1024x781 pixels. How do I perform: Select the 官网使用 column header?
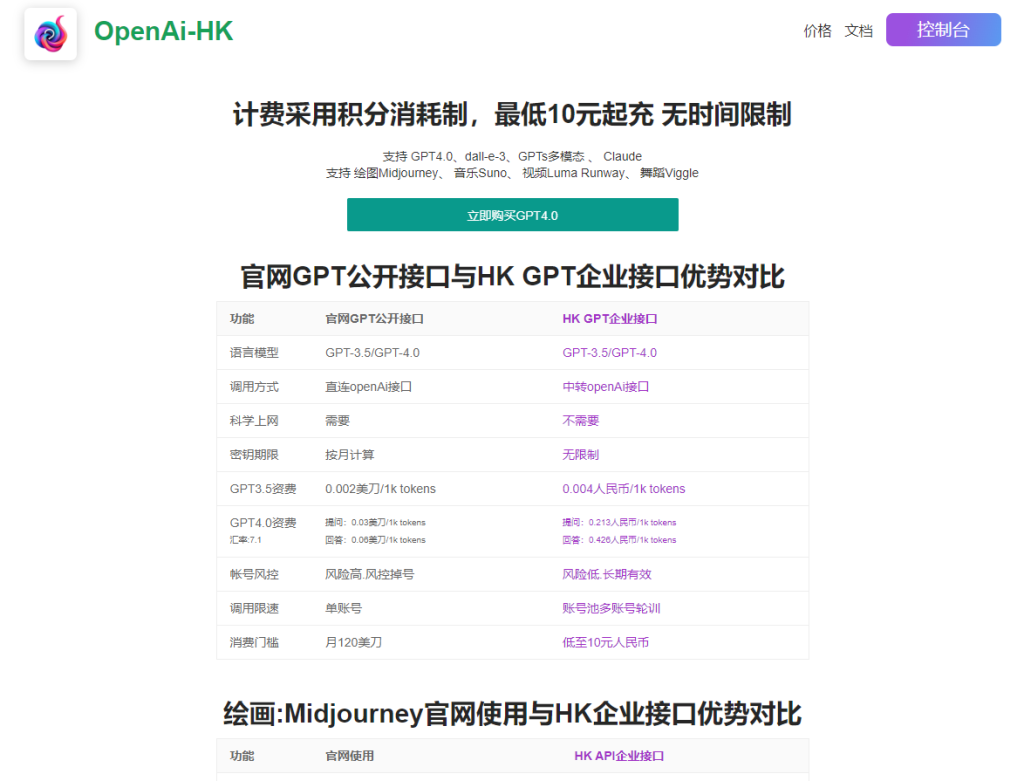349,756
